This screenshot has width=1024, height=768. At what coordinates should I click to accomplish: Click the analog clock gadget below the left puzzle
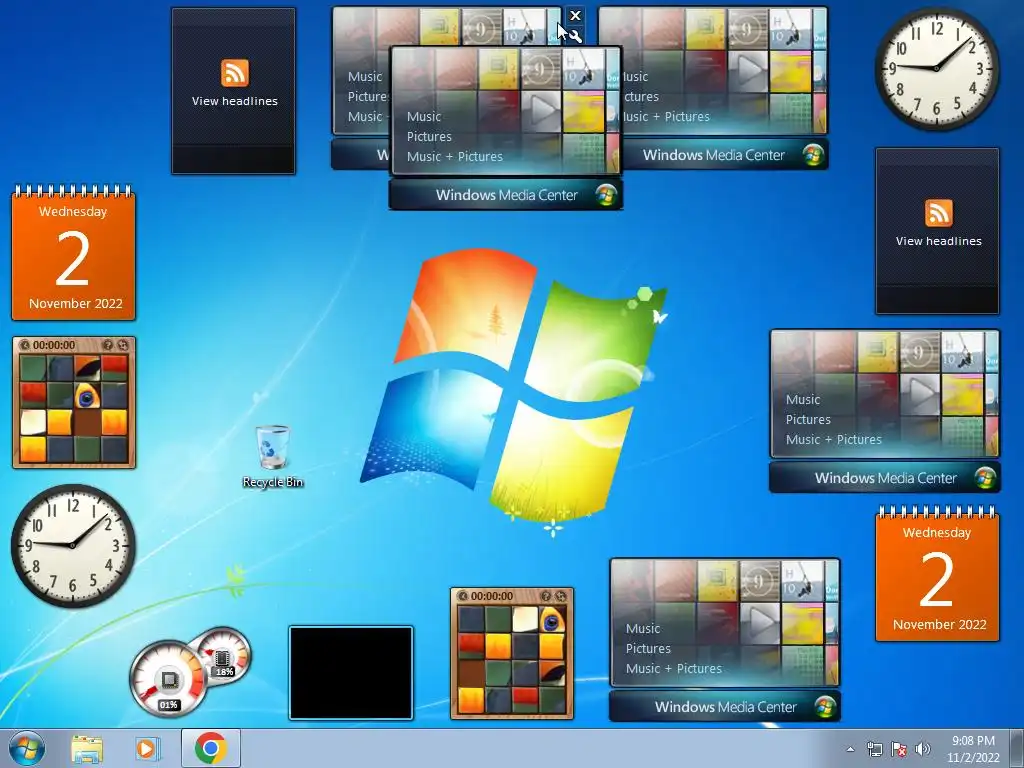[73, 545]
